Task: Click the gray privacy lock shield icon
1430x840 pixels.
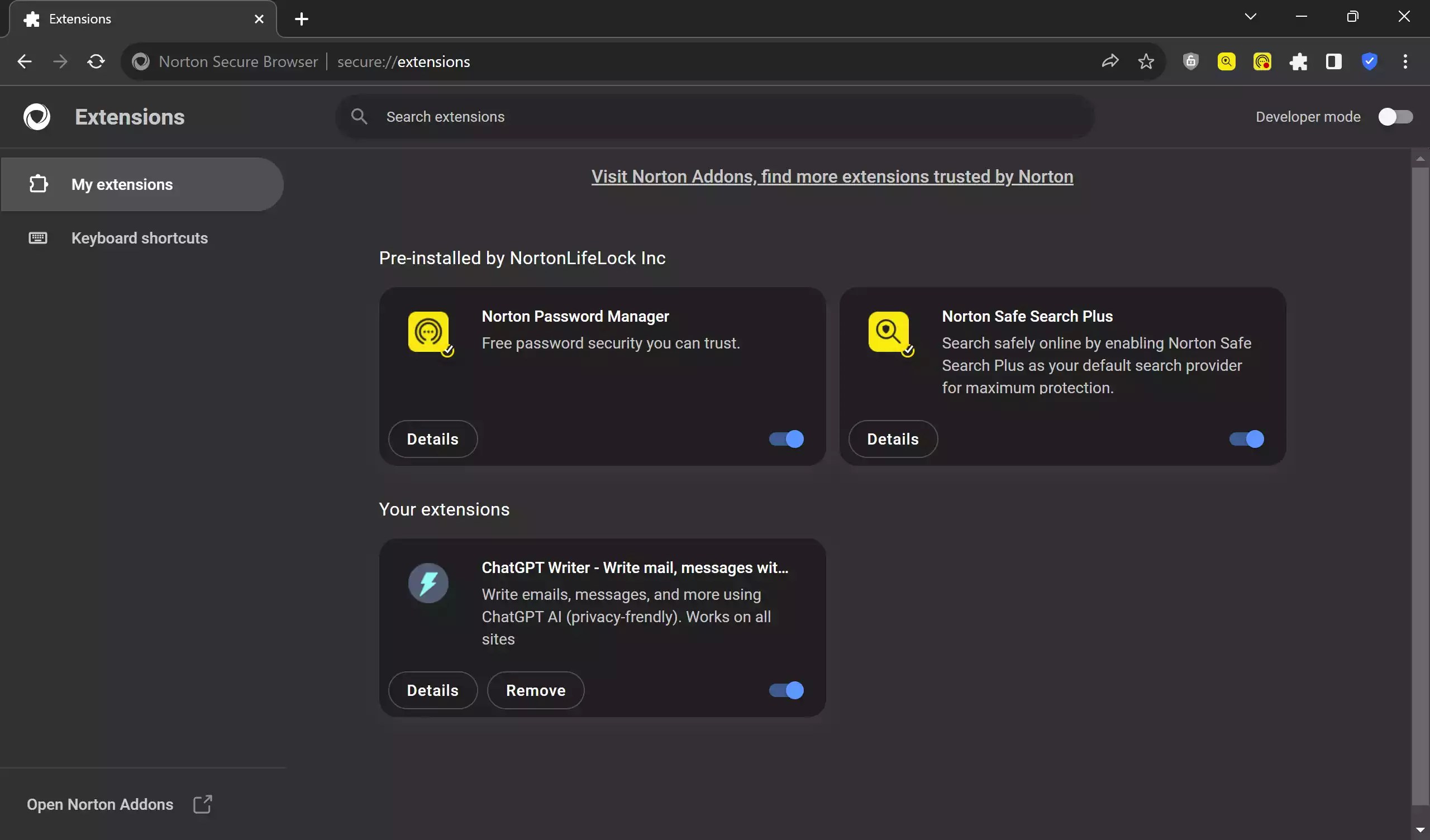Action: (1190, 61)
